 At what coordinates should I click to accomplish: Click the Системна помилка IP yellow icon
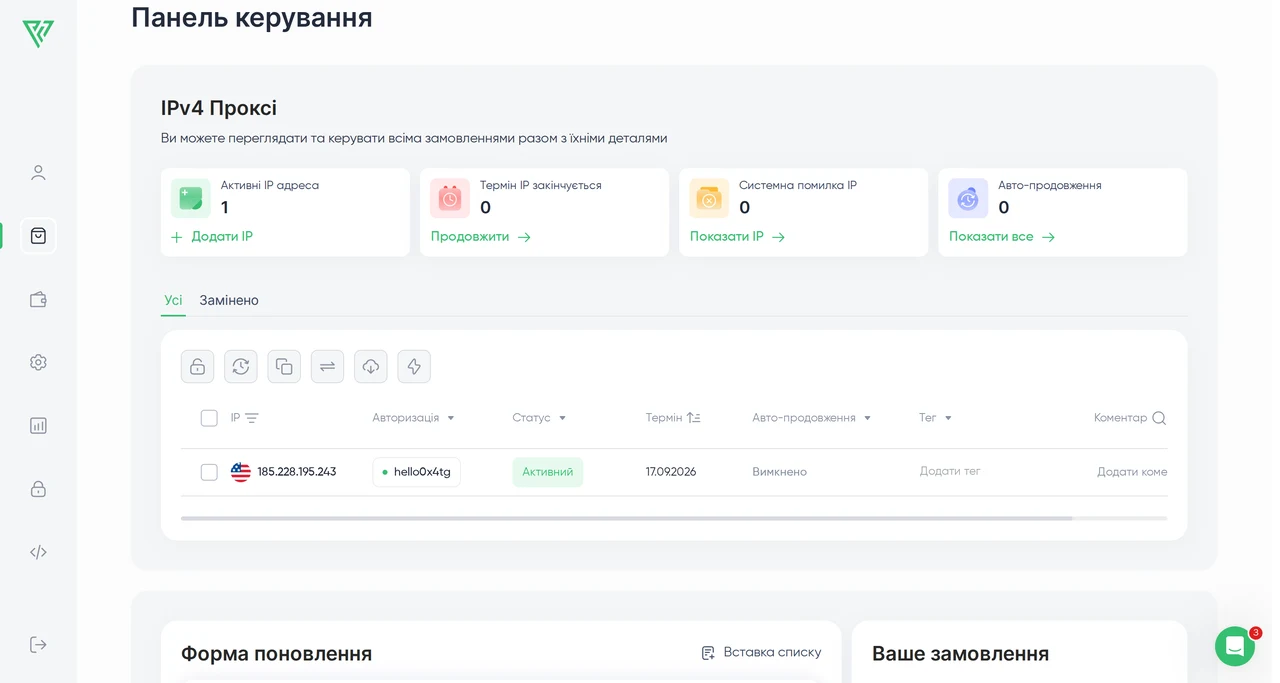(x=709, y=198)
